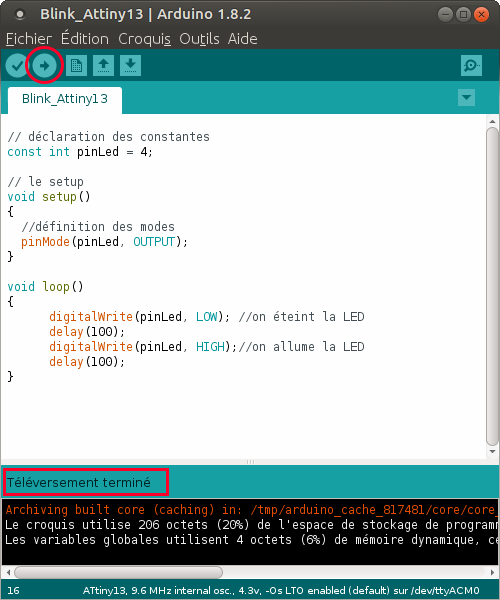Click the Verify checkmark button
The image size is (500, 600).
tap(17, 66)
